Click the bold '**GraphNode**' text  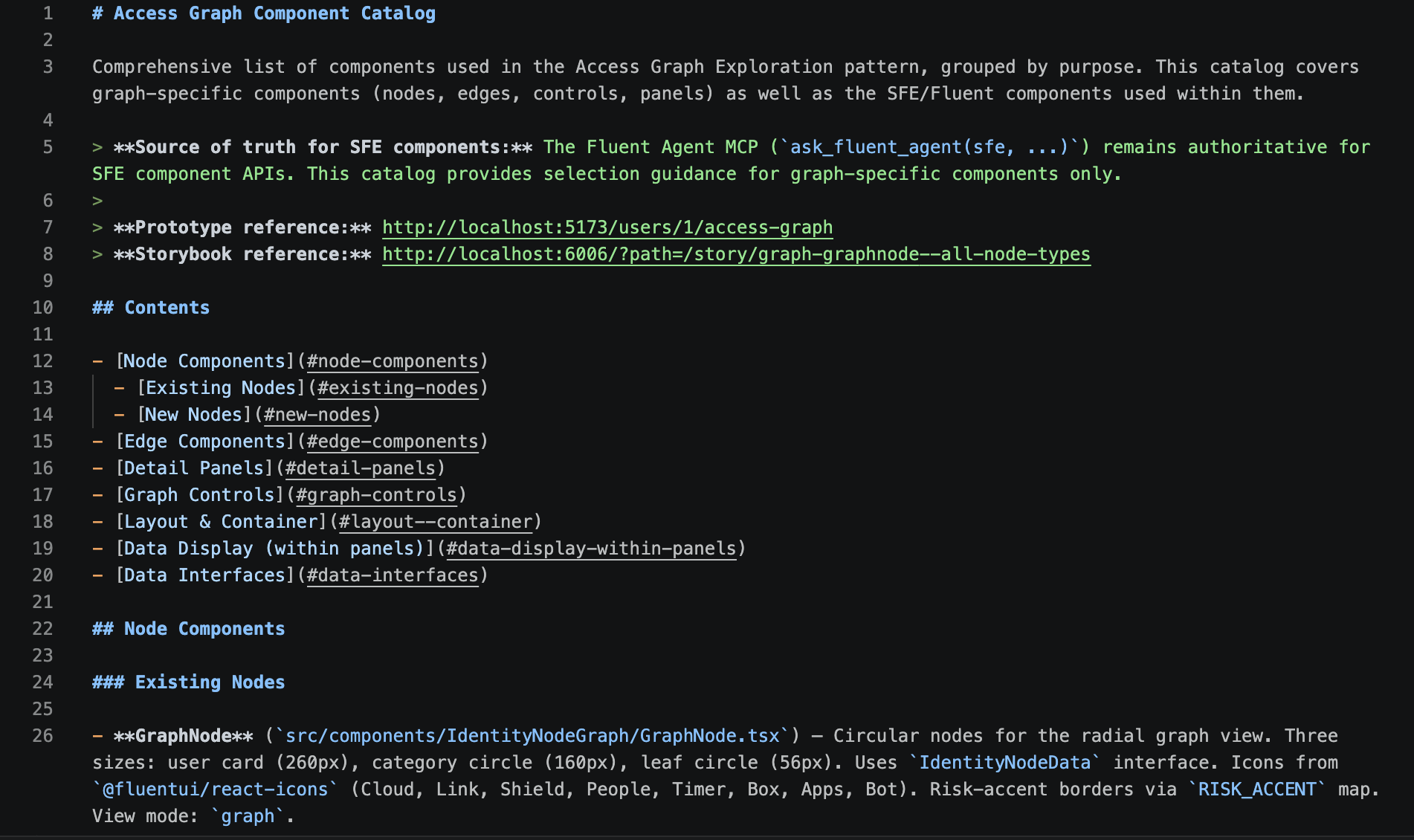coord(184,736)
